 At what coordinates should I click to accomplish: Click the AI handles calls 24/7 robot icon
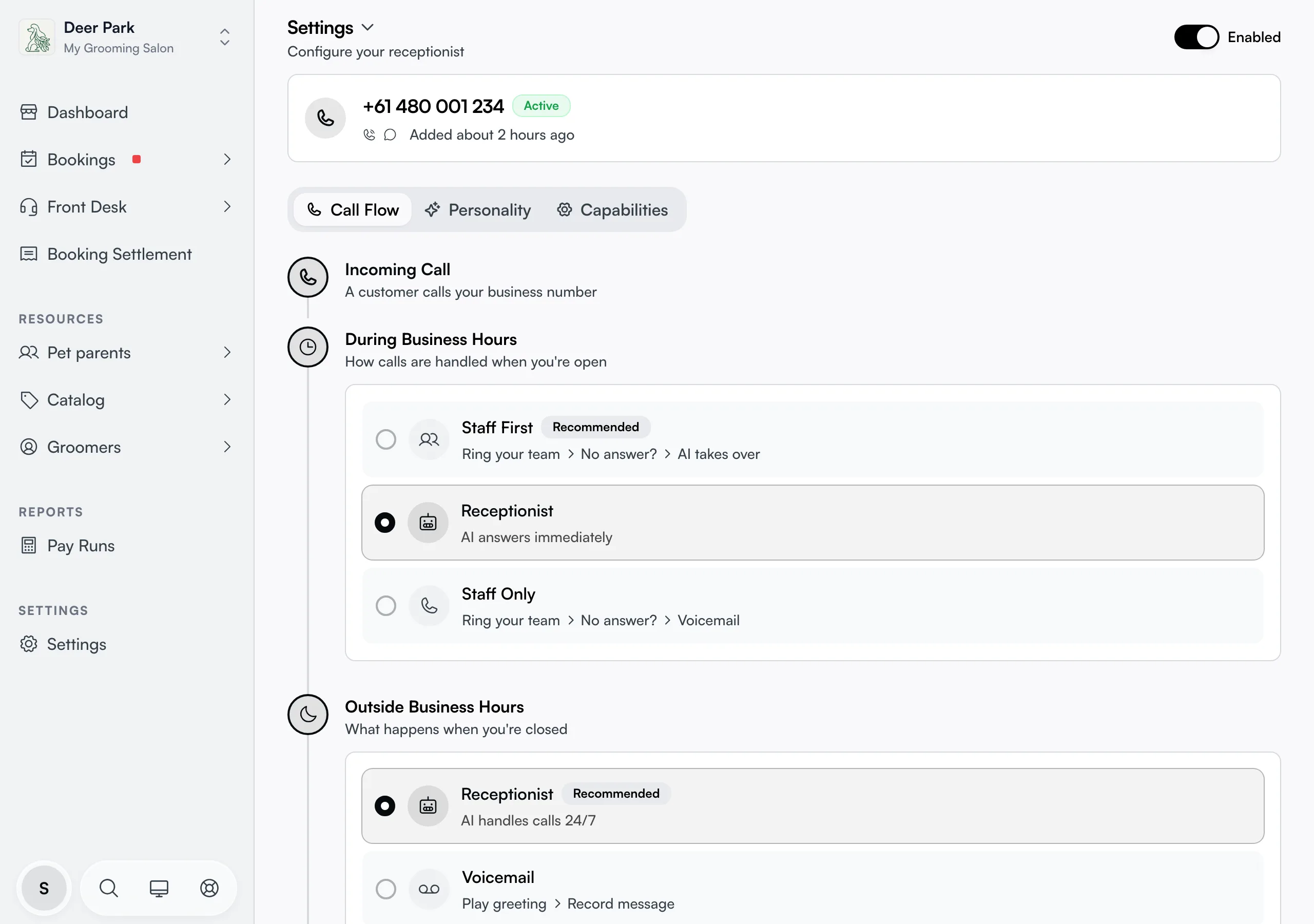click(428, 806)
